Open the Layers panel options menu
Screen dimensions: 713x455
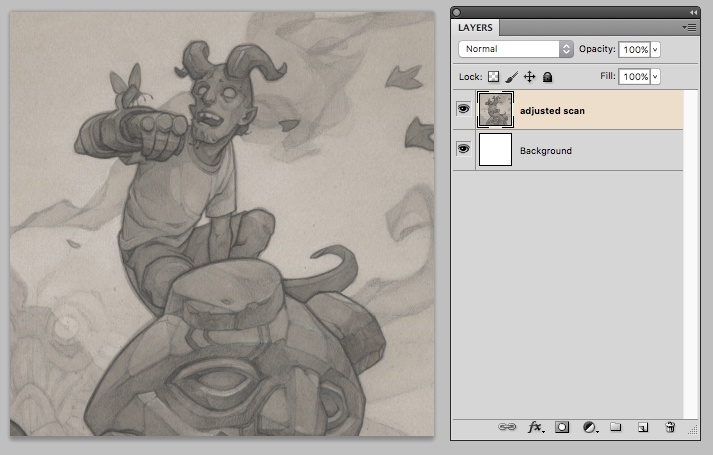[690, 28]
